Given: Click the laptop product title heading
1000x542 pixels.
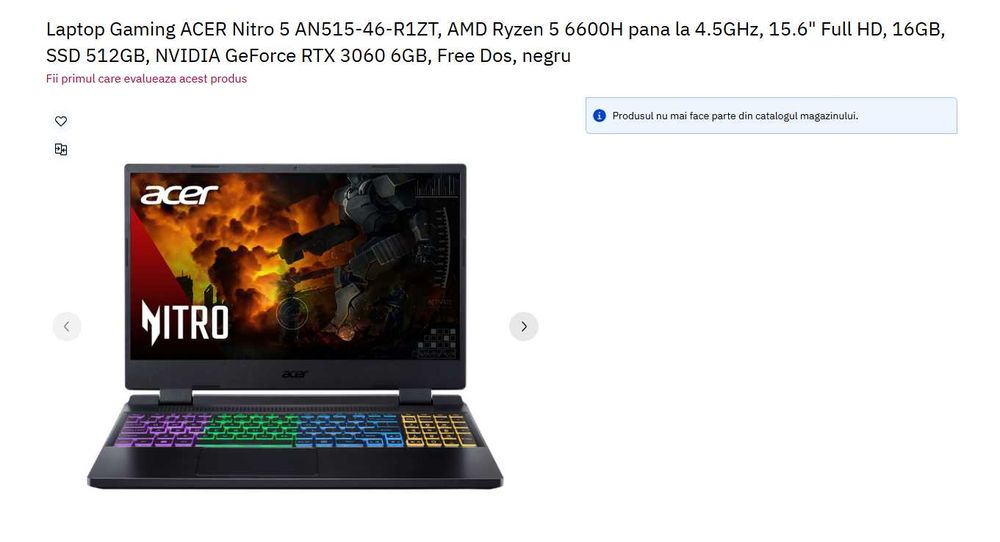Looking at the screenshot, I should pos(495,42).
